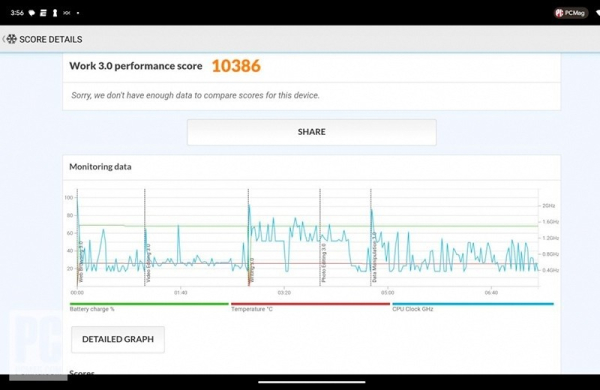Click the 06:40 time axis label
Image resolution: width=600 pixels, height=390 pixels.
(x=491, y=293)
